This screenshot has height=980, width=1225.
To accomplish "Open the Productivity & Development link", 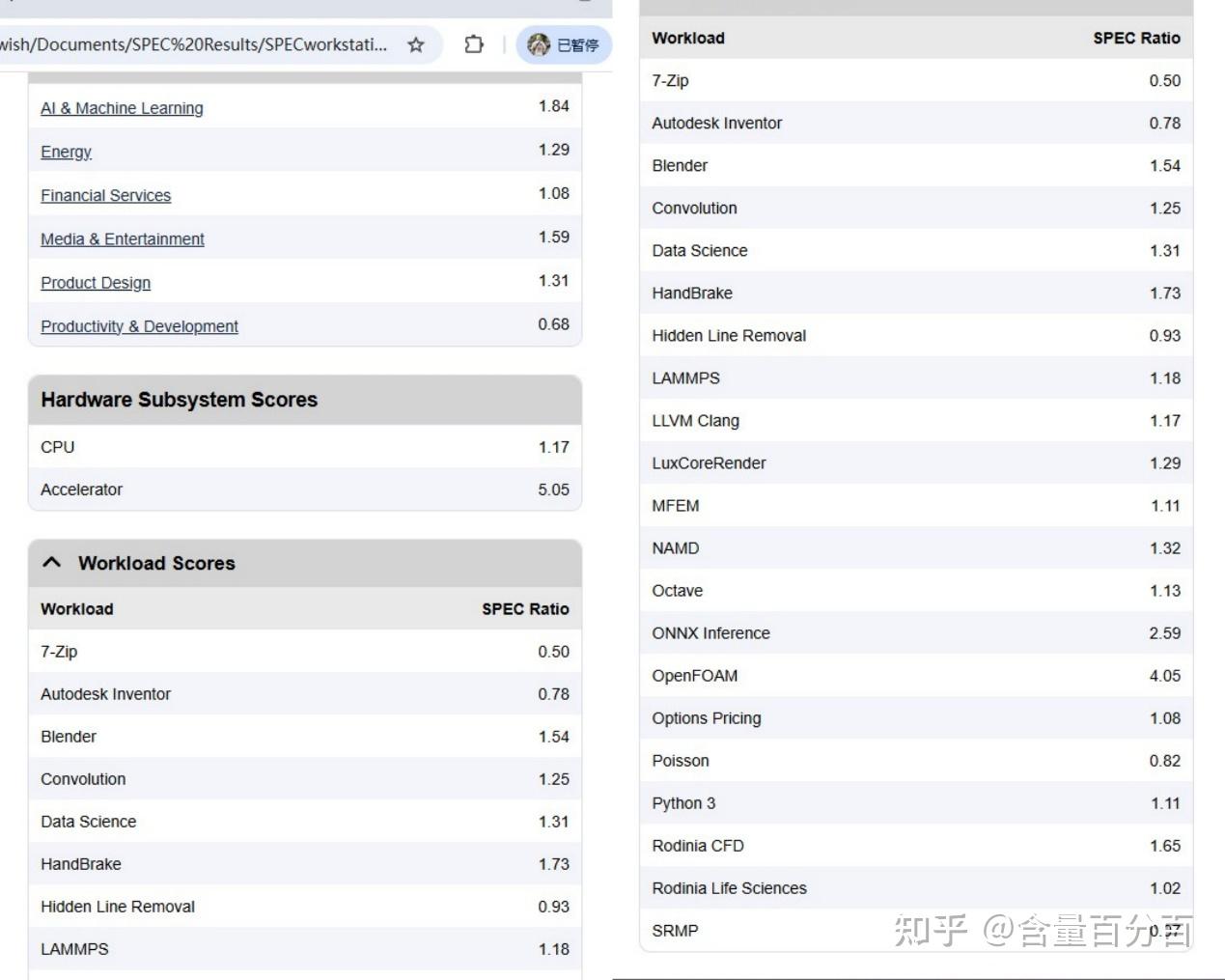I will [139, 326].
